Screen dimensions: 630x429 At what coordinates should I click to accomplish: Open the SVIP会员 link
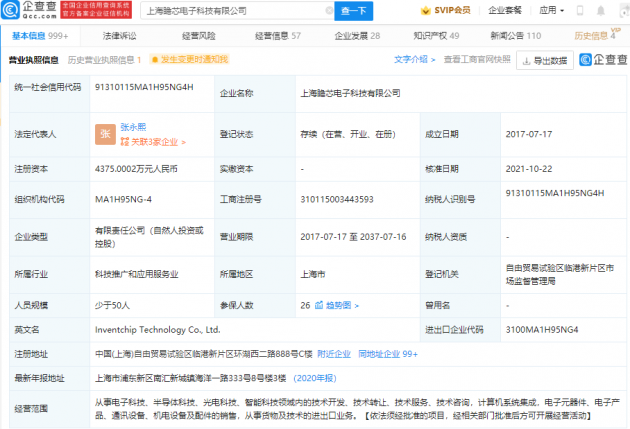(x=452, y=10)
